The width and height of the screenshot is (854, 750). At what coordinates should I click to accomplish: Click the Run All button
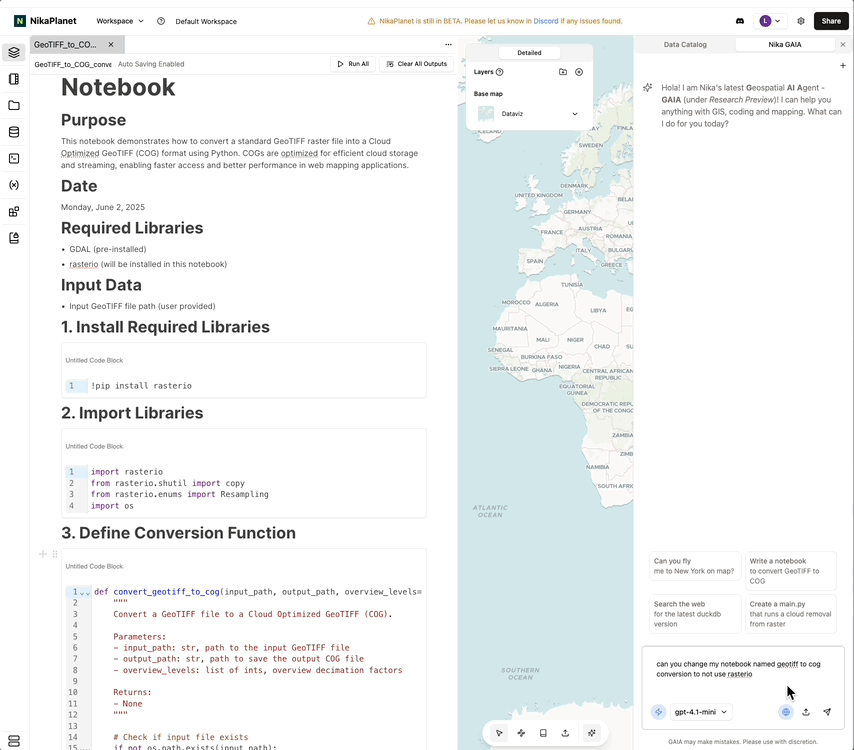[353, 64]
